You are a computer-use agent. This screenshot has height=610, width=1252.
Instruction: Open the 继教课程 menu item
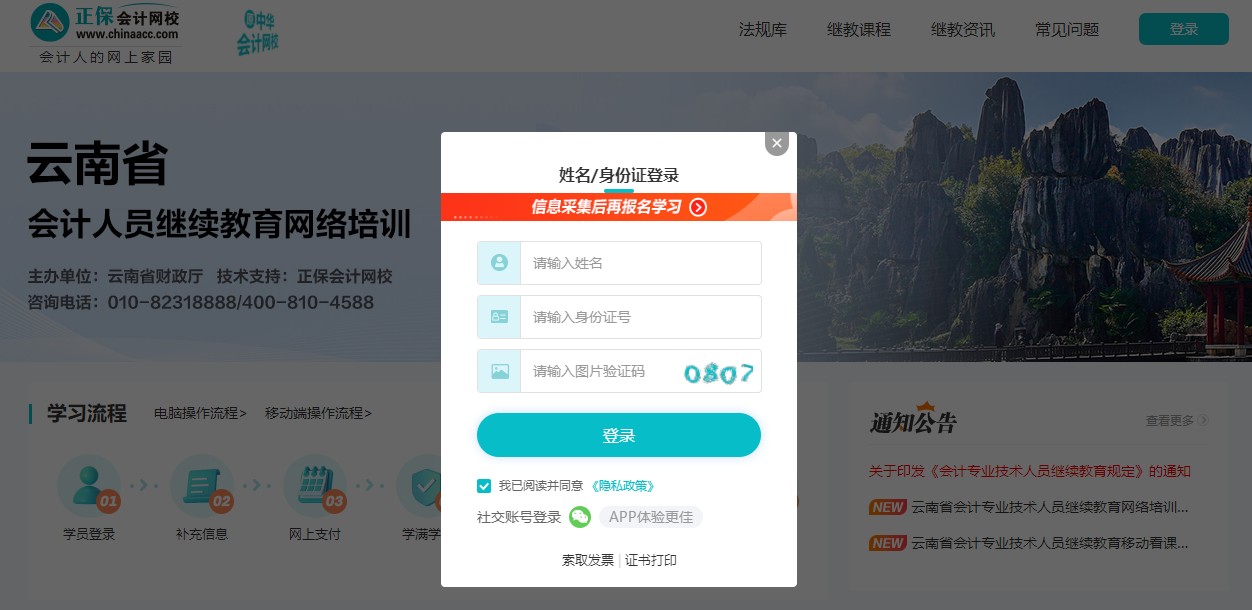tap(859, 30)
